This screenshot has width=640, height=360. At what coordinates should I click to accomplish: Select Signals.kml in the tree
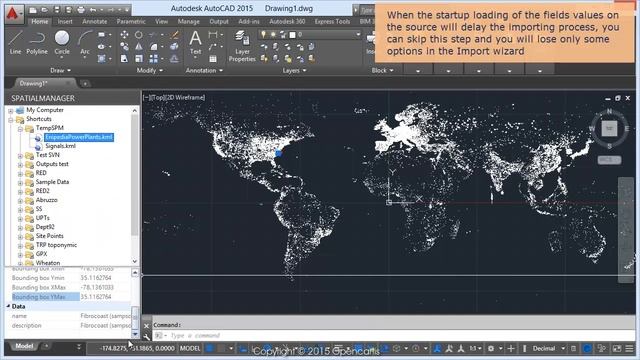(x=60, y=146)
